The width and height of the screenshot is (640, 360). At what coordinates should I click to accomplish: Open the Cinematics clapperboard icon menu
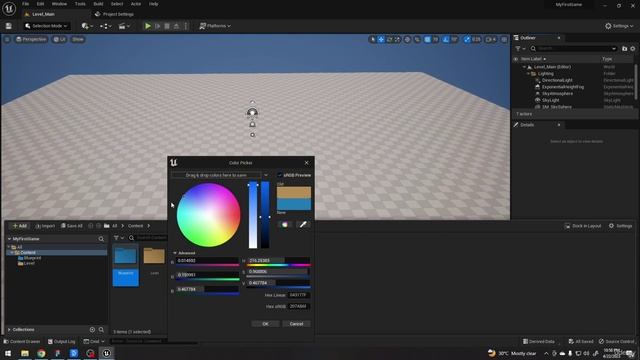point(124,26)
